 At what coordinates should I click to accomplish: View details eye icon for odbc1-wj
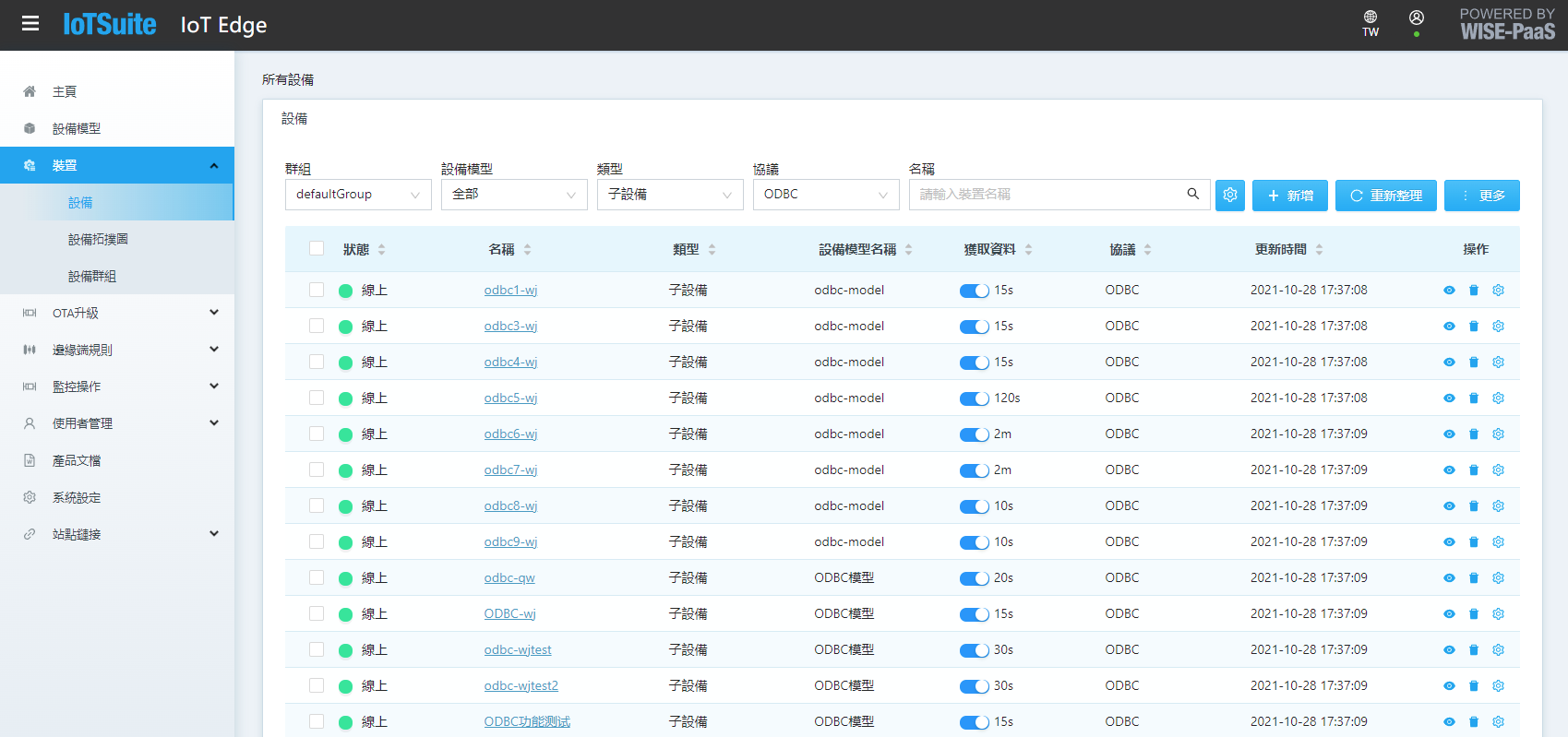click(1449, 291)
